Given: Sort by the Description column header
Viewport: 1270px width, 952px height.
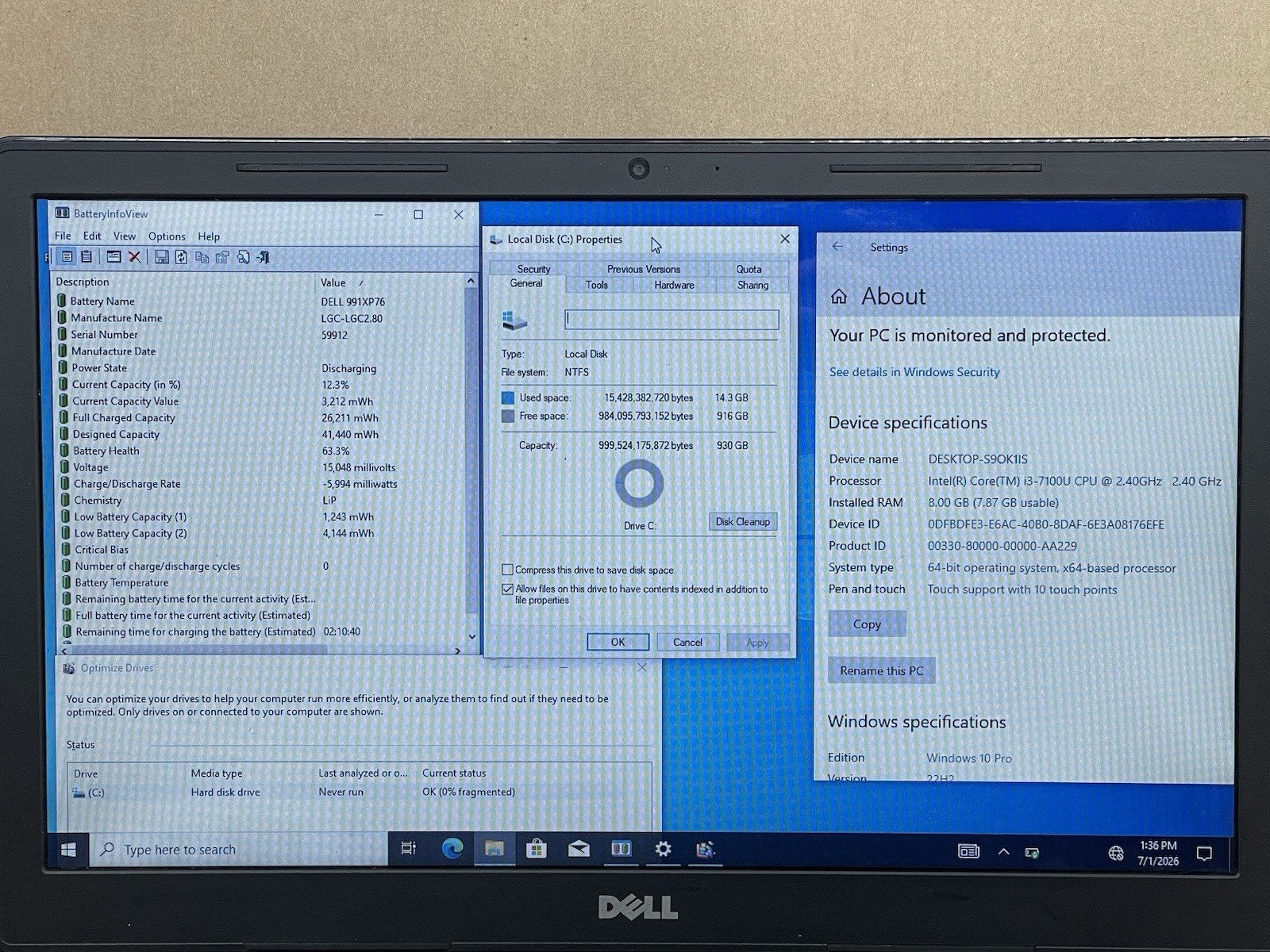Looking at the screenshot, I should click(x=83, y=282).
